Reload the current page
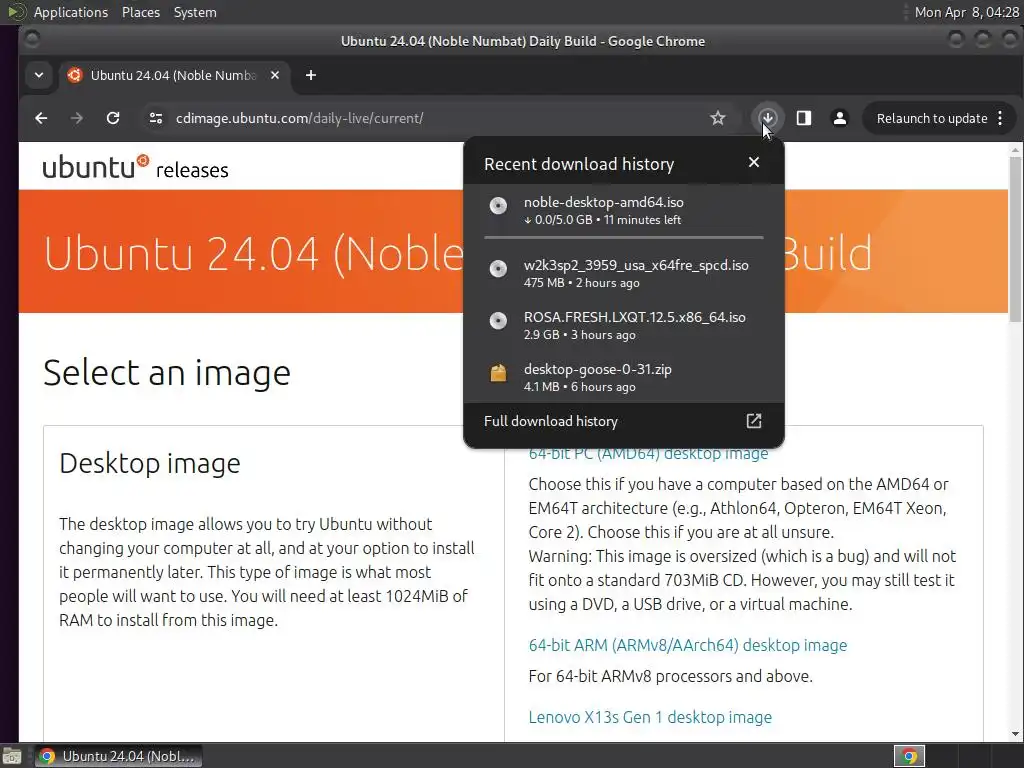This screenshot has width=1024, height=768. pos(113,118)
